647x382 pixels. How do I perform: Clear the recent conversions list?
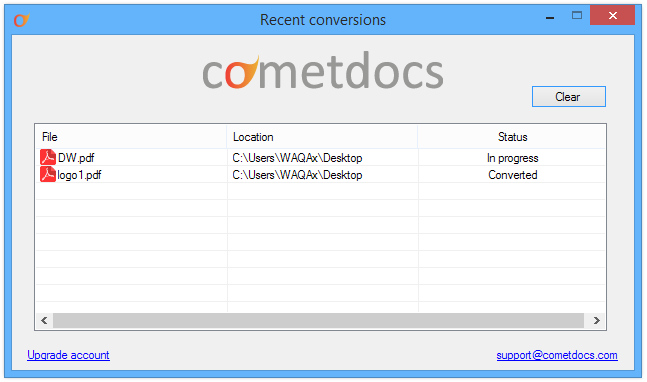569,97
